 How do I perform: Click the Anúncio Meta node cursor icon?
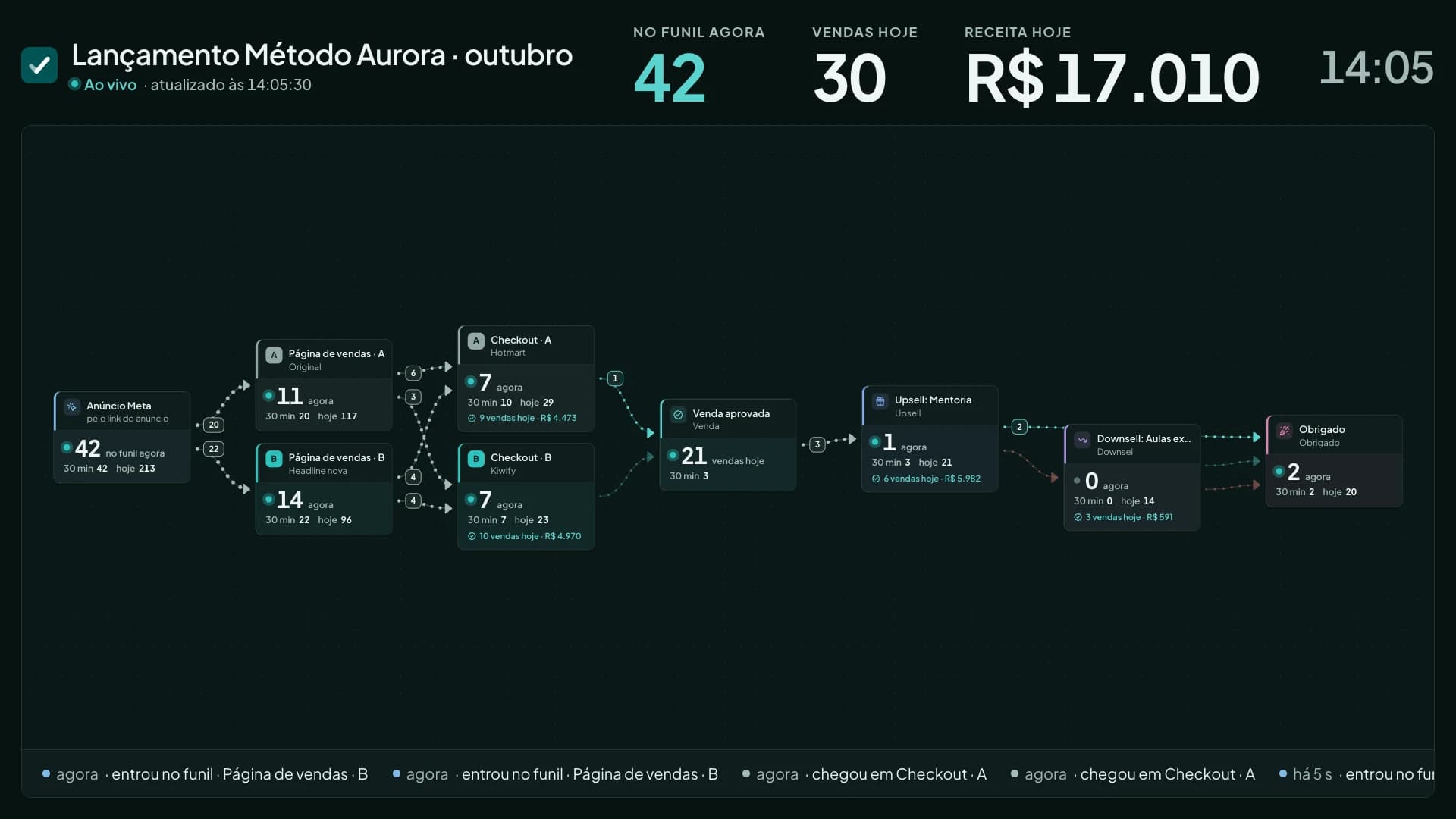[x=72, y=407]
